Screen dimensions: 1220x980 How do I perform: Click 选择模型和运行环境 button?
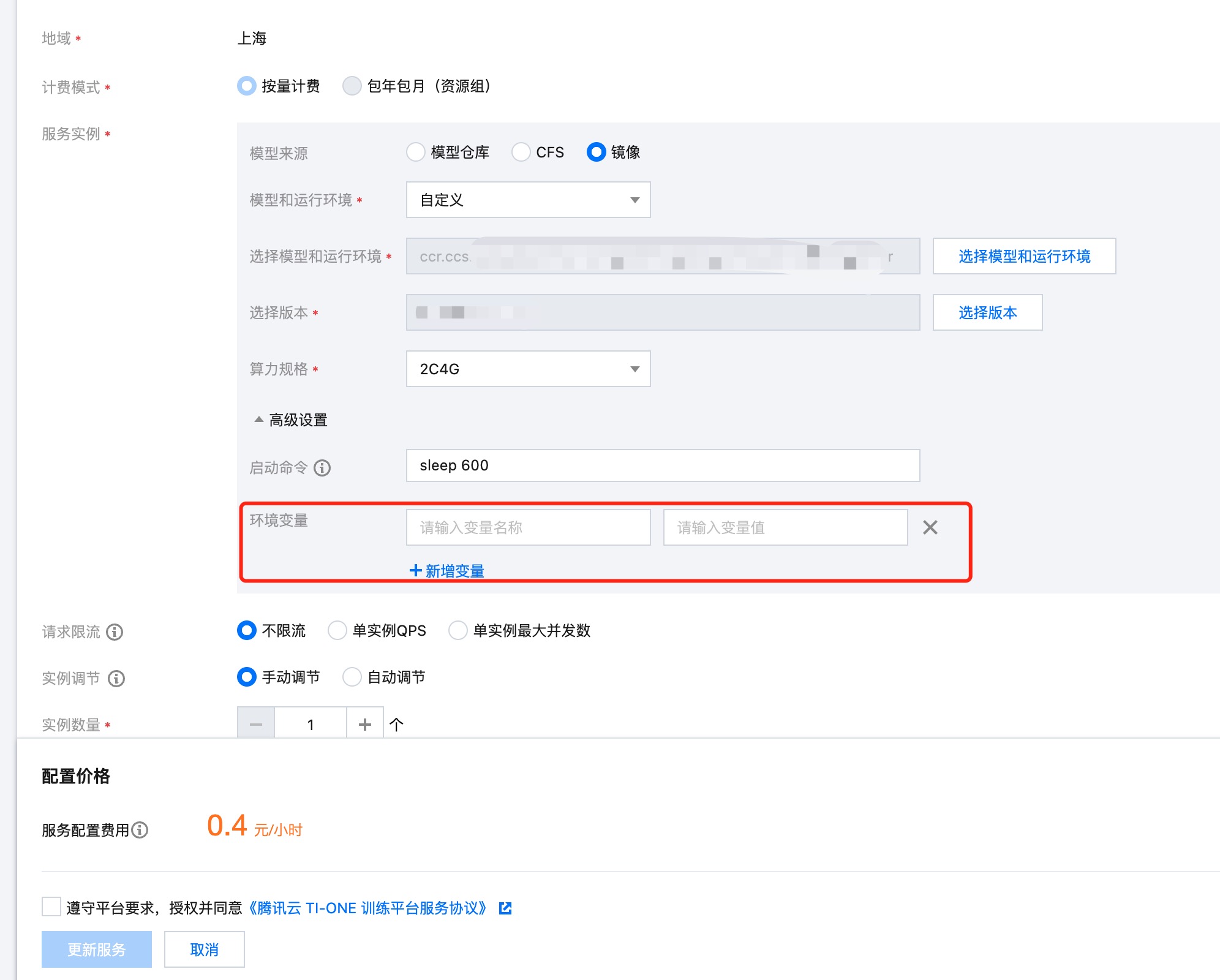click(x=1024, y=256)
